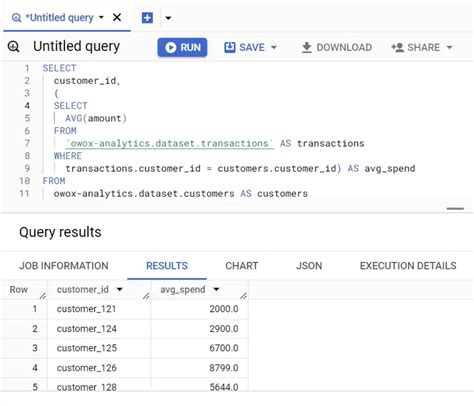Click the editor resize handle bar
Image resolution: width=474 pixels, height=406 pixels.
(x=455, y=209)
